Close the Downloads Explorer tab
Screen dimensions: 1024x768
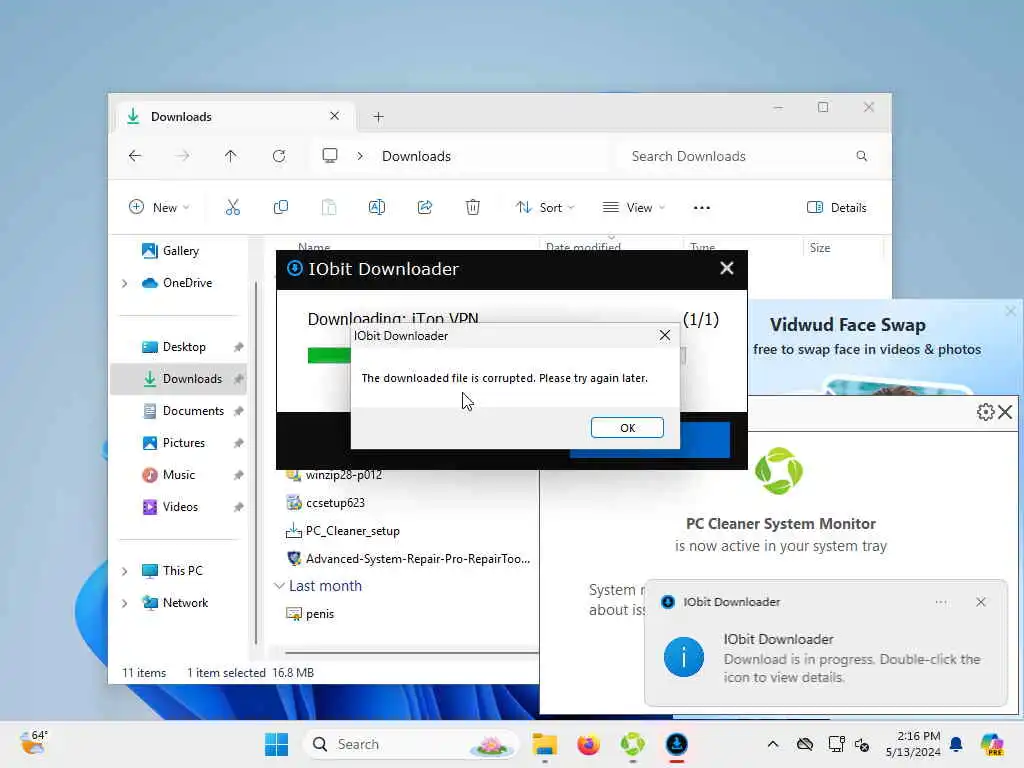[334, 116]
